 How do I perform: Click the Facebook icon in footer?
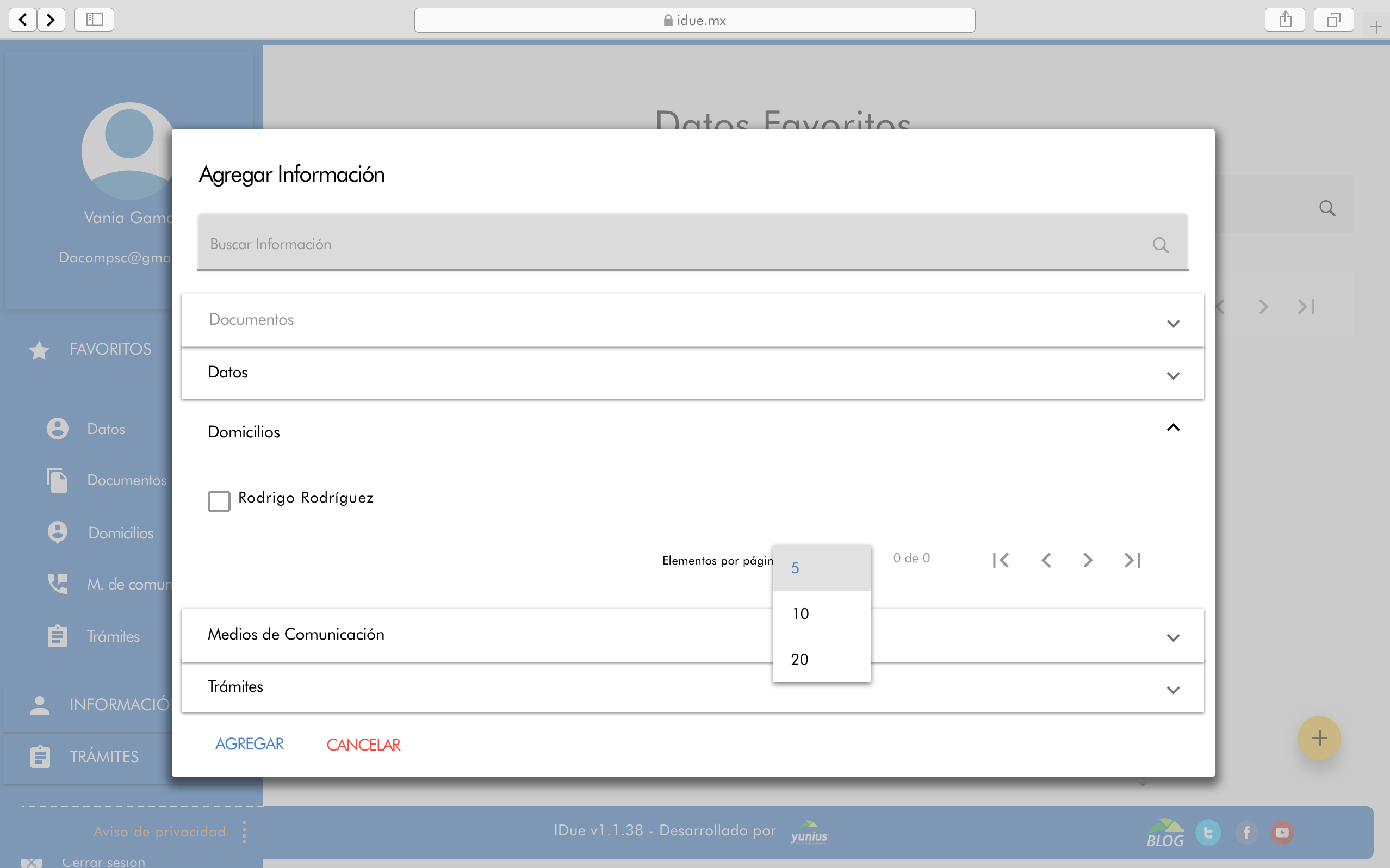coord(1246,832)
